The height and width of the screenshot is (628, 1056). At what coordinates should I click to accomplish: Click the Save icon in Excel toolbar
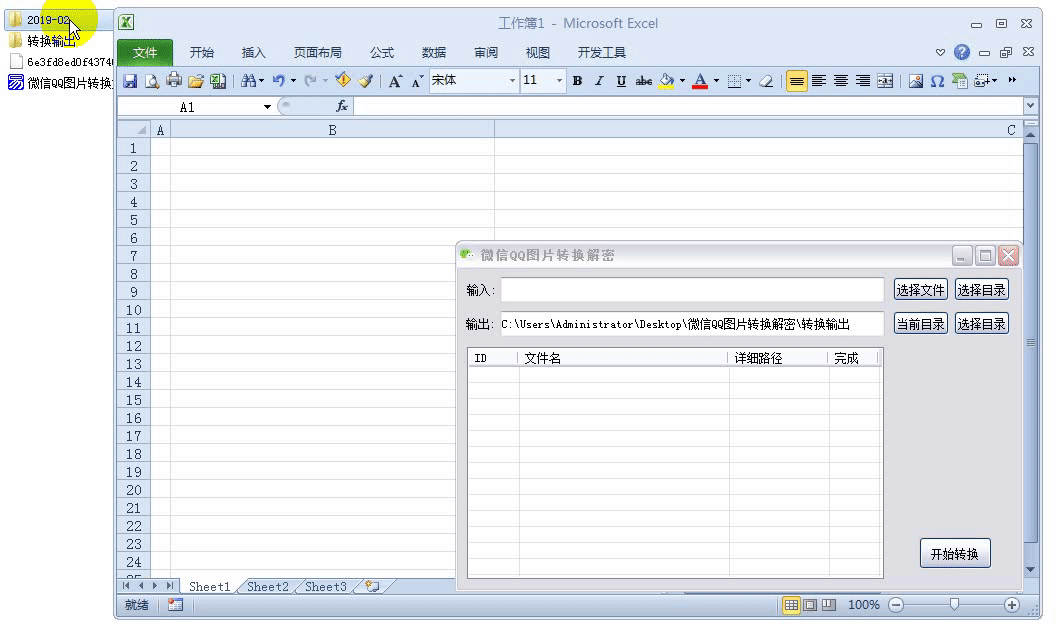point(130,81)
